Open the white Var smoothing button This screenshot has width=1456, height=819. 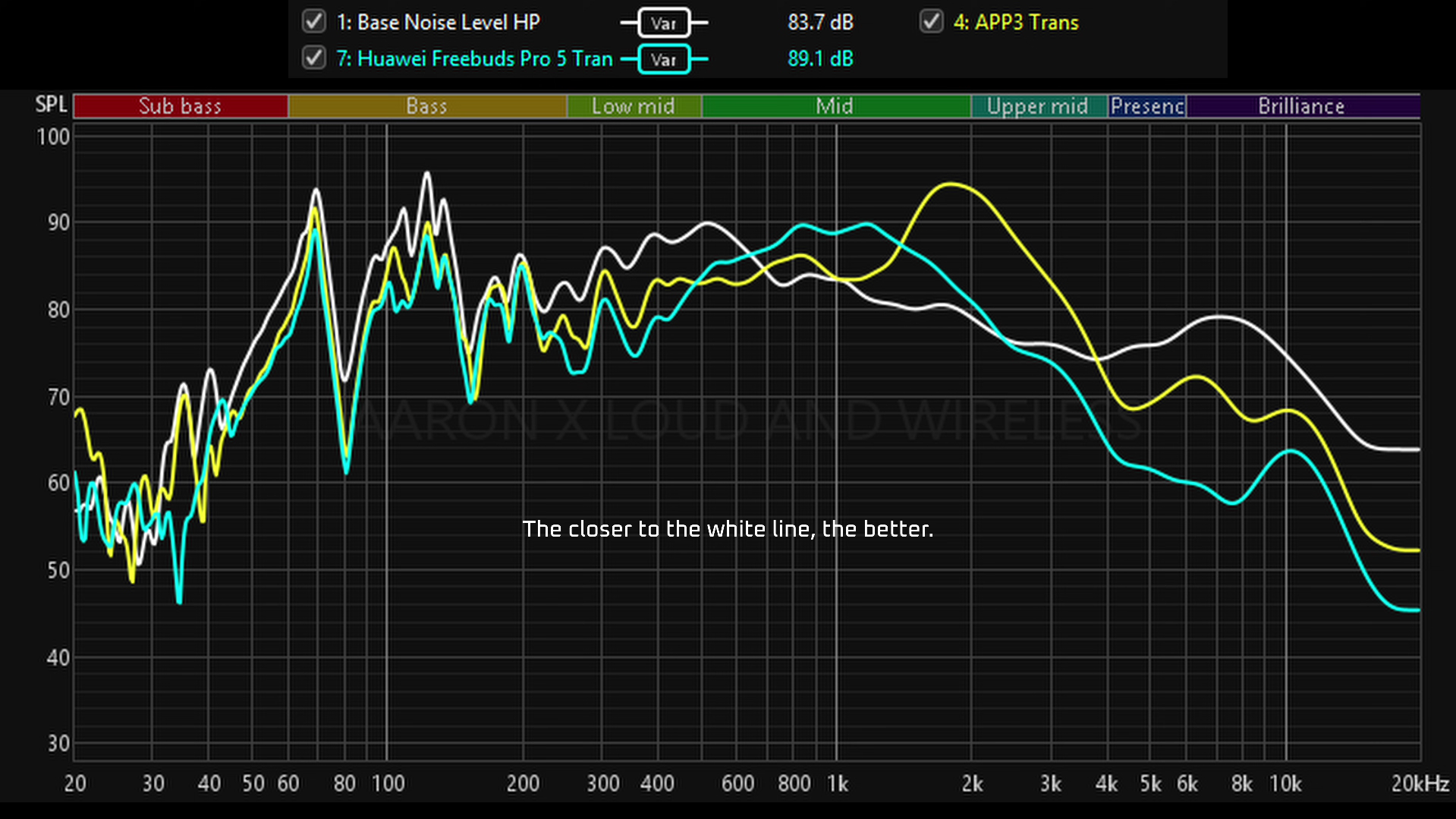[664, 23]
